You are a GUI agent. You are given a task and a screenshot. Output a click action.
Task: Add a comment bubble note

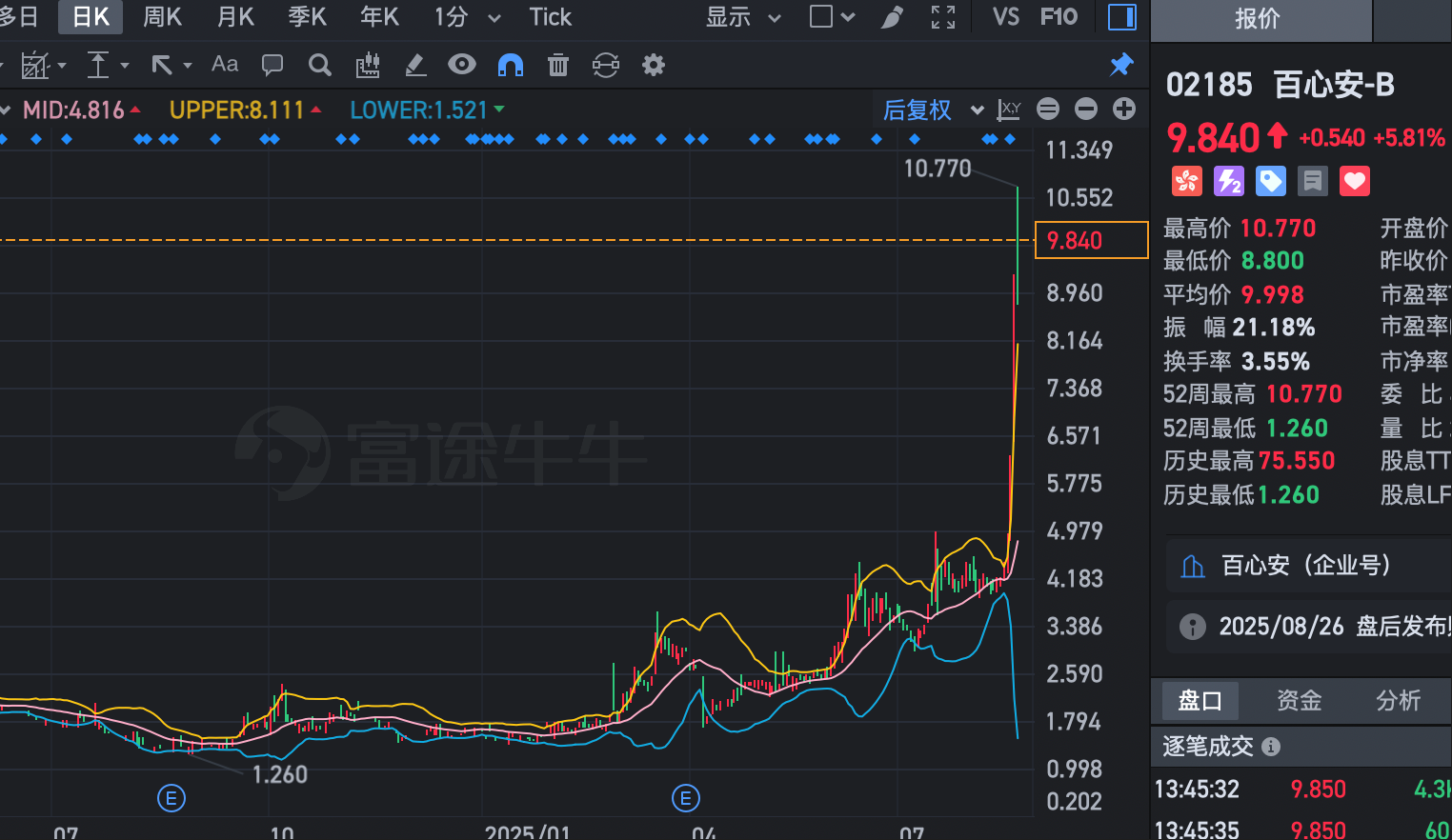tap(272, 65)
